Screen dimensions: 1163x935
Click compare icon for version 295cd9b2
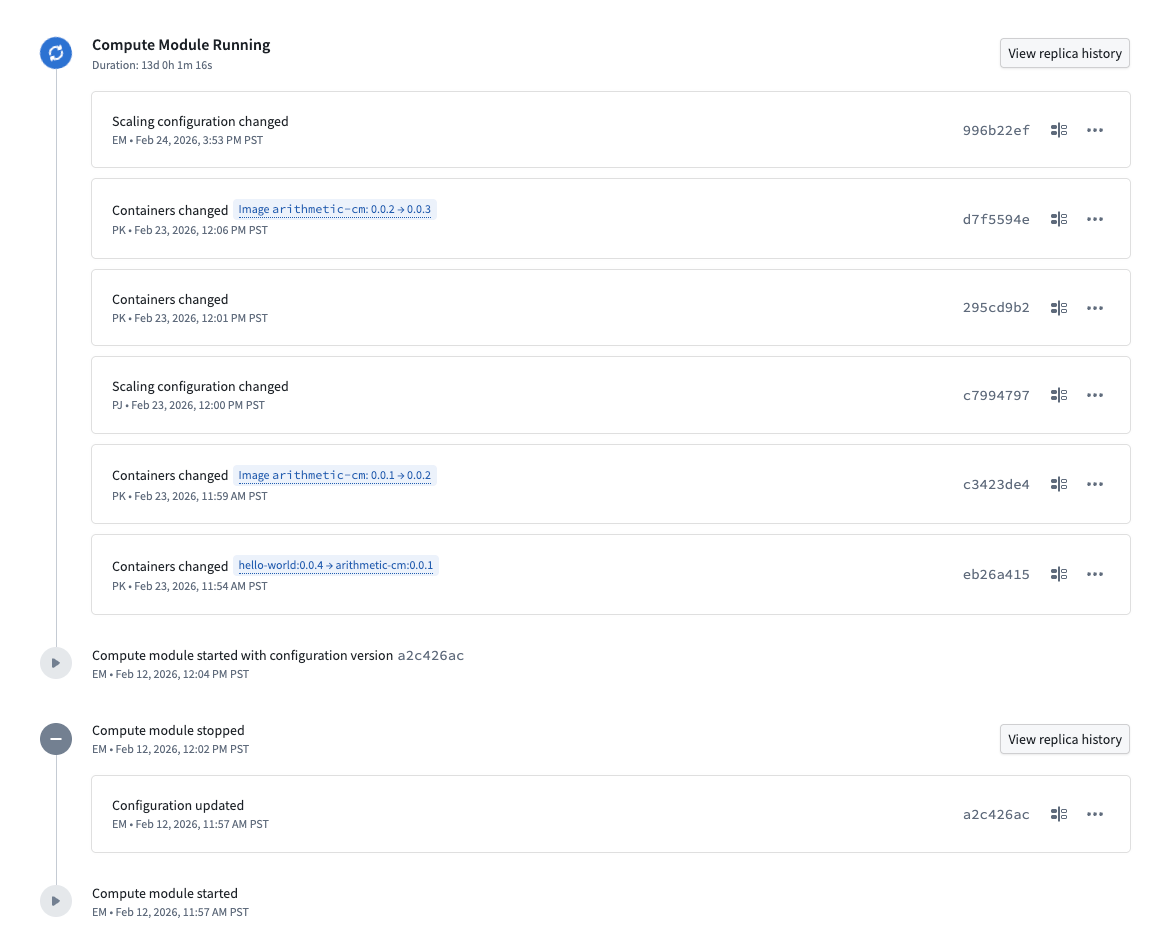[1059, 308]
